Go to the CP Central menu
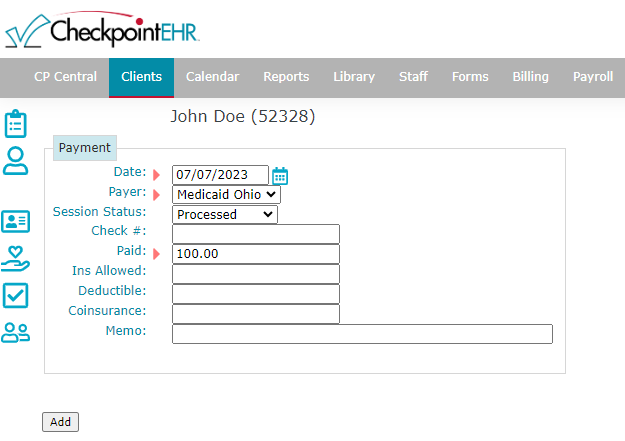This screenshot has height=441, width=625. (65, 77)
